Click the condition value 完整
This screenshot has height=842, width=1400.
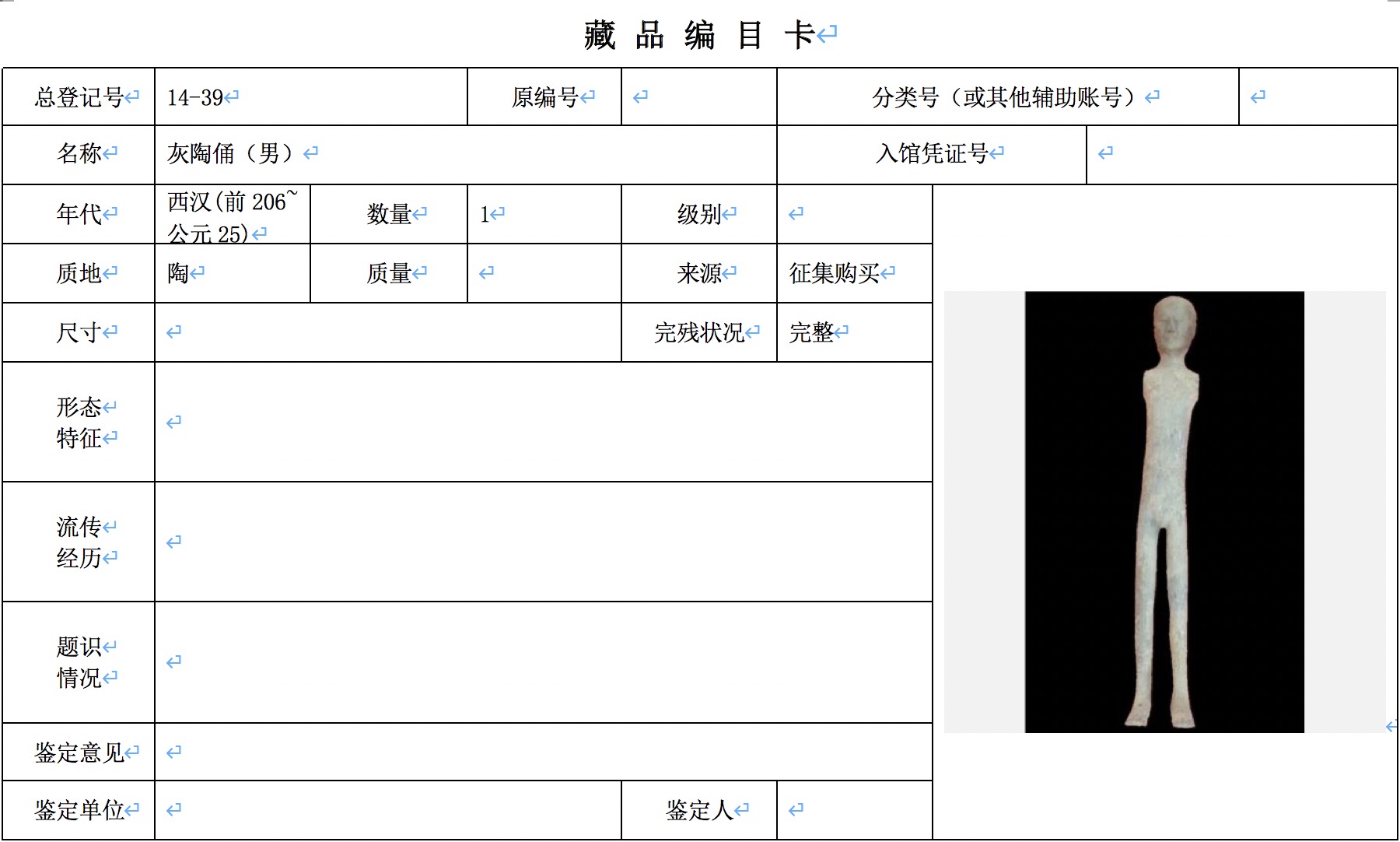point(811,332)
